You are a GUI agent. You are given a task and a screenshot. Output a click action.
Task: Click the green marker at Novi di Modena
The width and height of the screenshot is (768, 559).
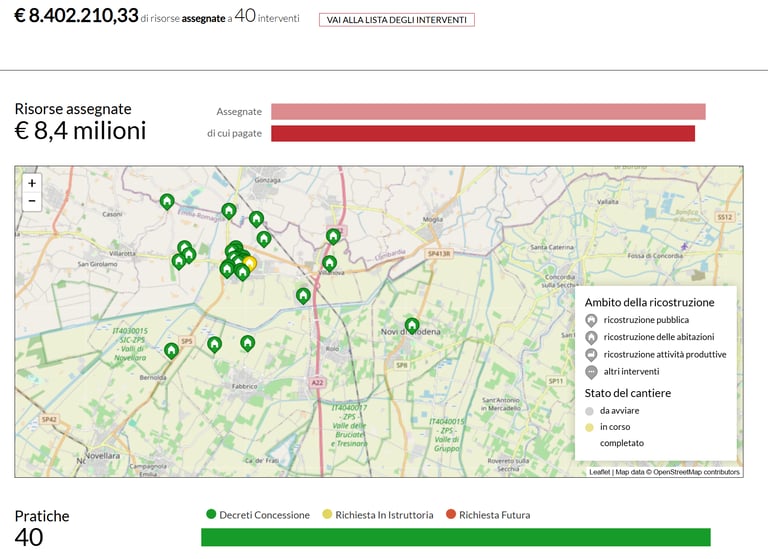tap(412, 325)
